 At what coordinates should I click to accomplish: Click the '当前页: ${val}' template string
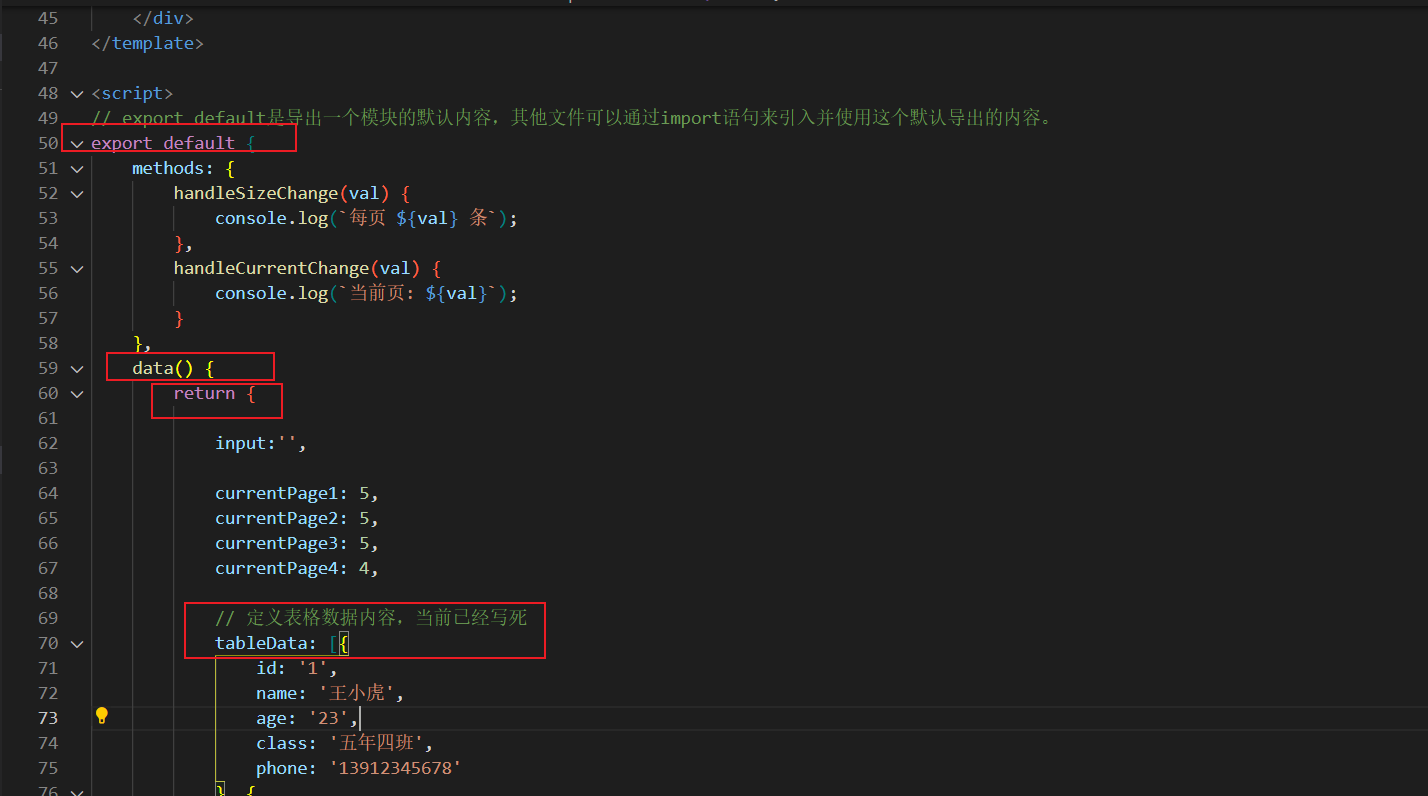tap(418, 293)
